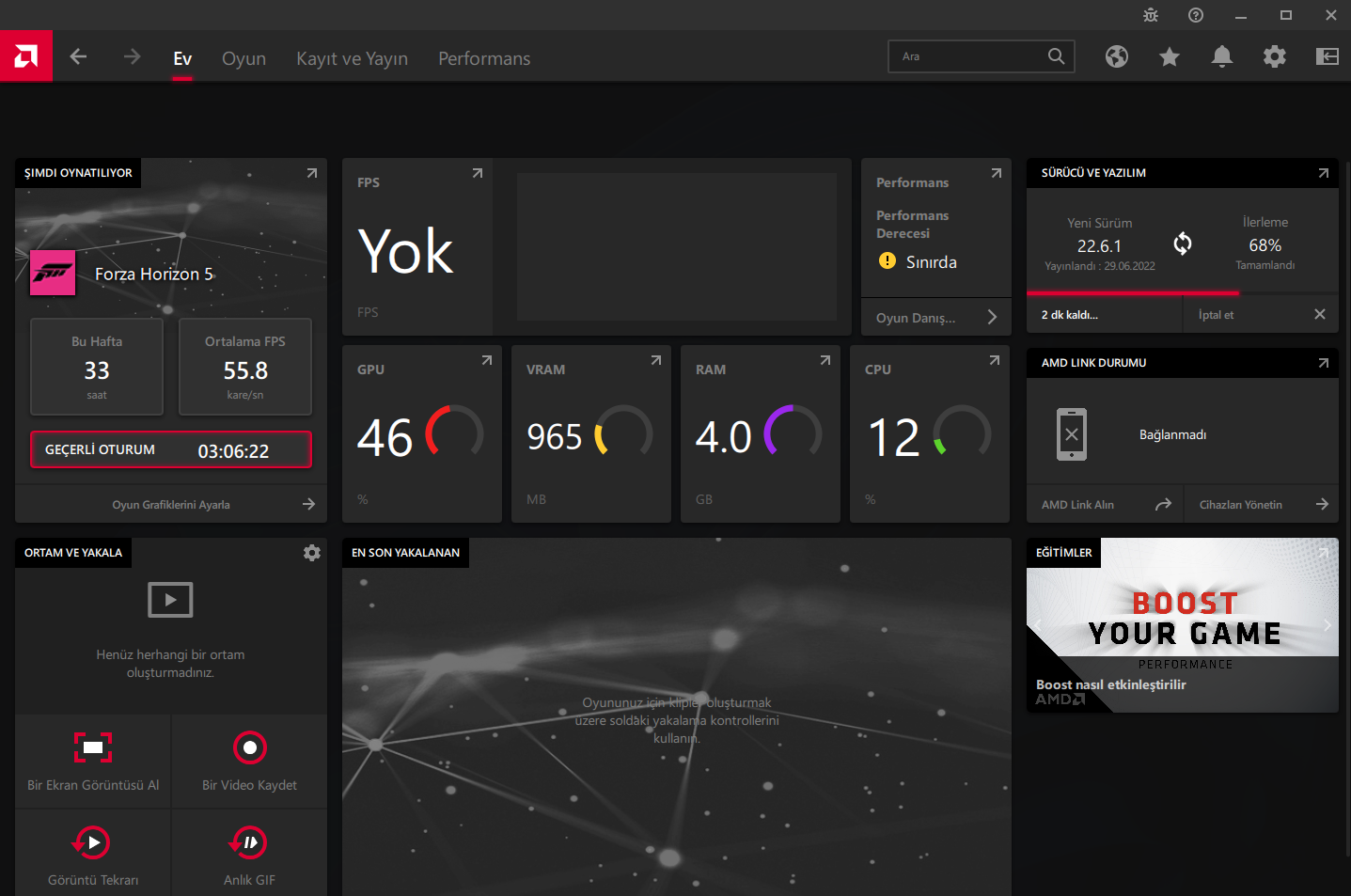Expand the VRAM metric card
Viewport: 1351px width, 896px height.
coord(656,360)
